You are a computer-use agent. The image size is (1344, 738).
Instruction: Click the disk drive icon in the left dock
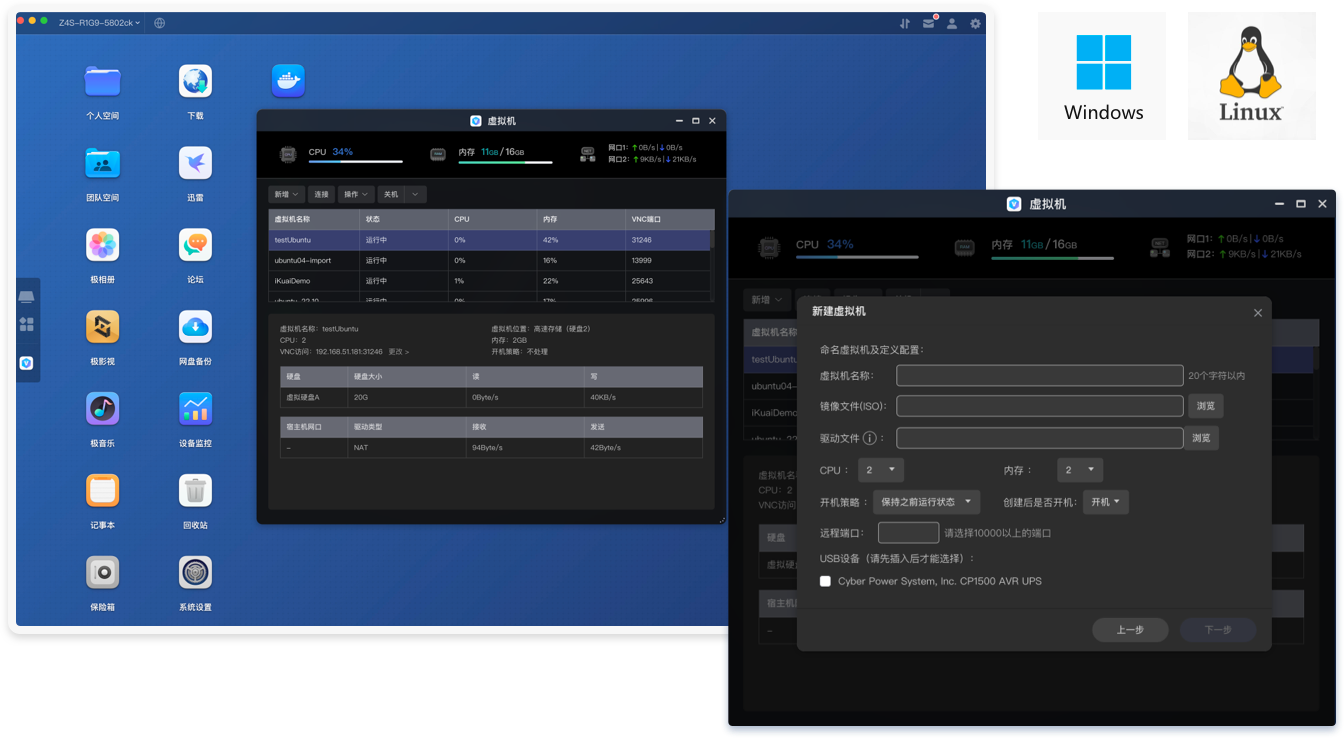[27, 297]
